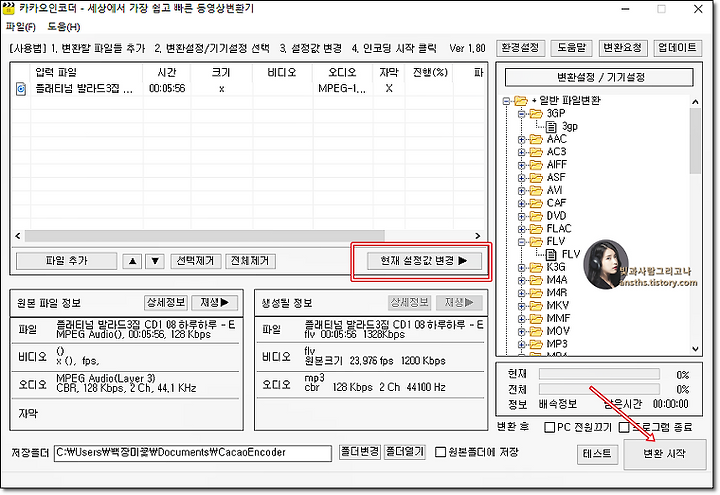Image resolution: width=720 pixels, height=495 pixels.
Task: Click the AIFF folder icon
Action: pos(536,164)
